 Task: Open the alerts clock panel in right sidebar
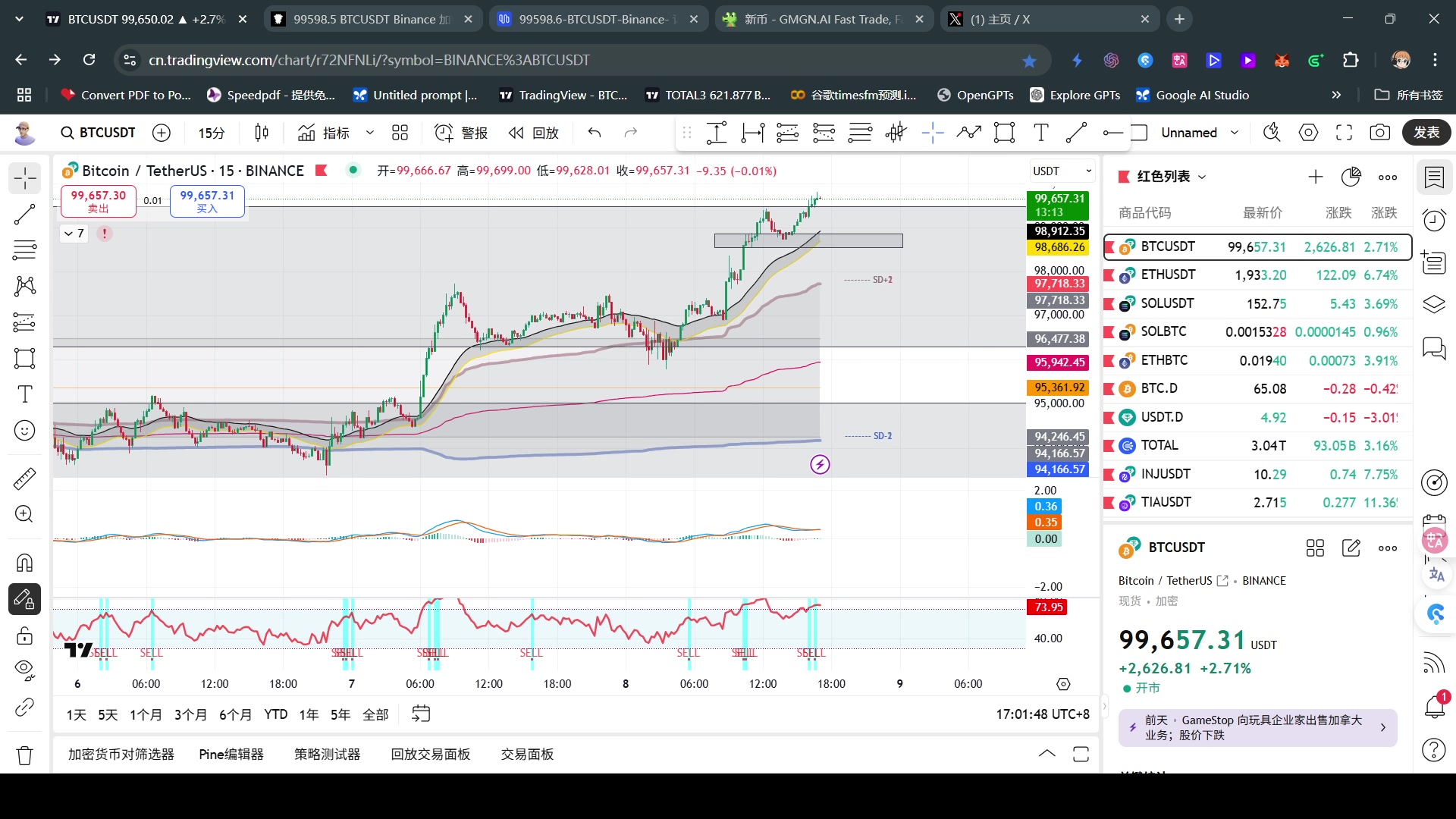pos(1434,220)
